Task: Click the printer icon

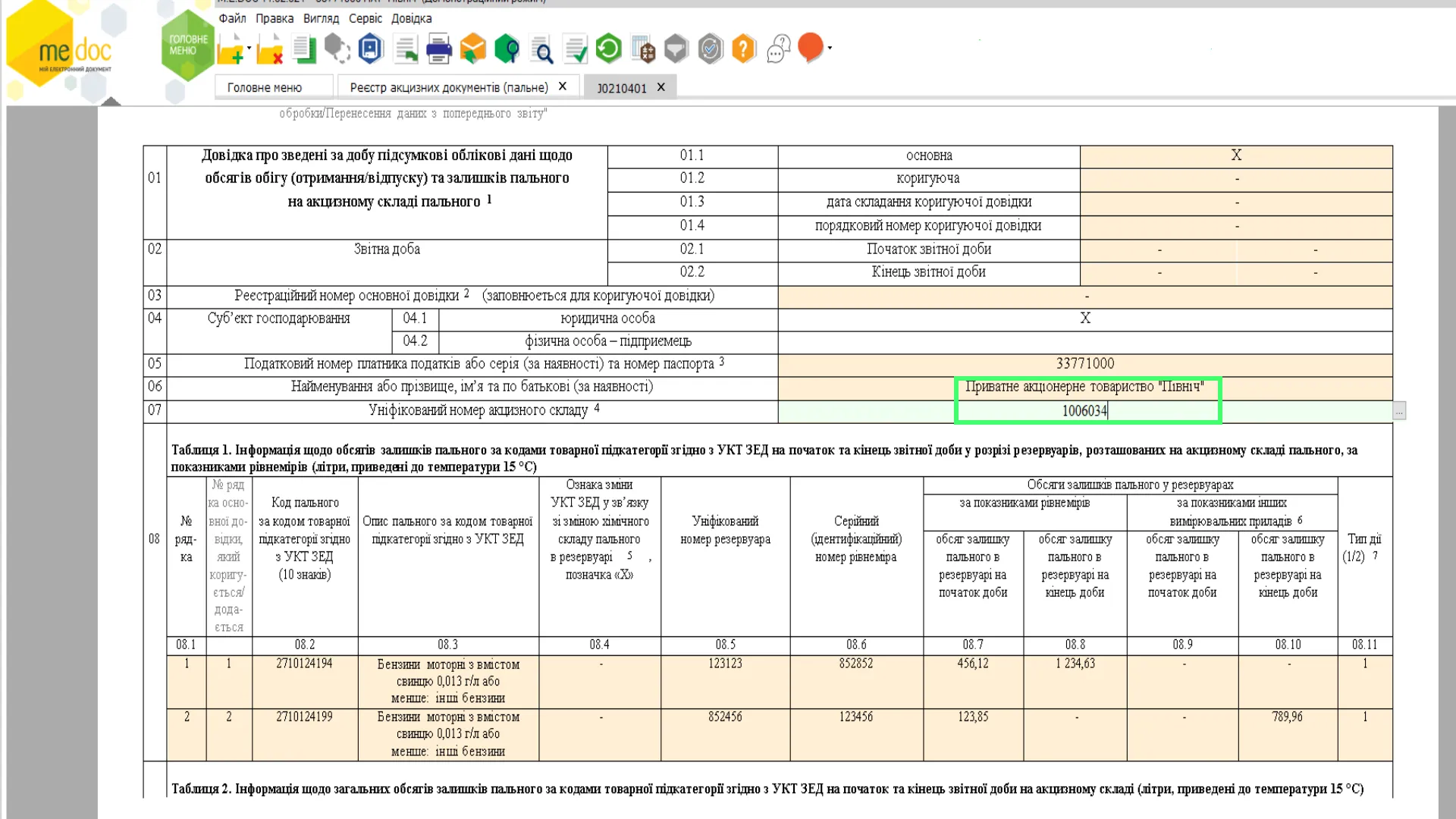Action: tap(439, 50)
